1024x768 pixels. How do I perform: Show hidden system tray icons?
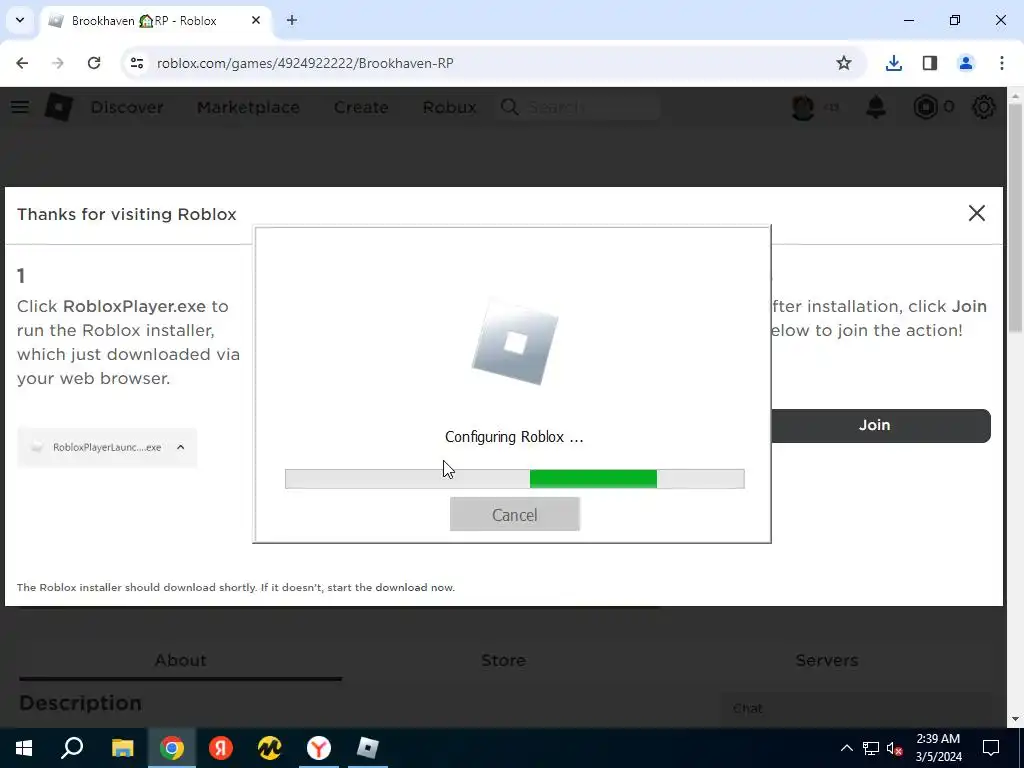[846, 748]
